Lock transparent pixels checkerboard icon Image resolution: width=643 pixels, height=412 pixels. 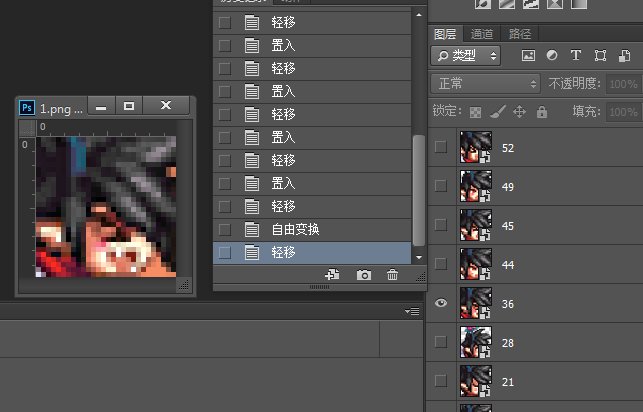(475, 112)
